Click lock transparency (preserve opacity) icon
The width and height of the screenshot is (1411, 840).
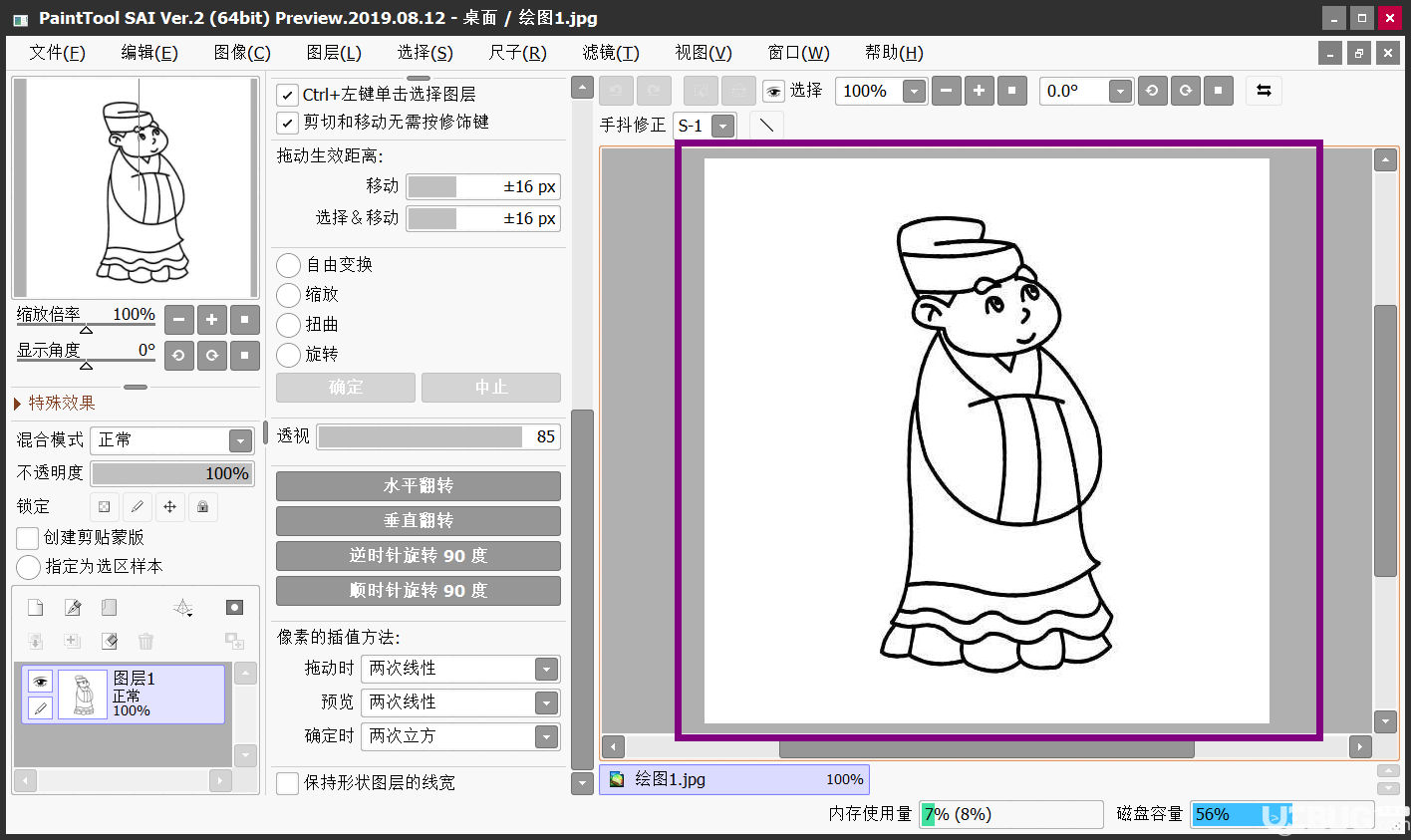[105, 506]
